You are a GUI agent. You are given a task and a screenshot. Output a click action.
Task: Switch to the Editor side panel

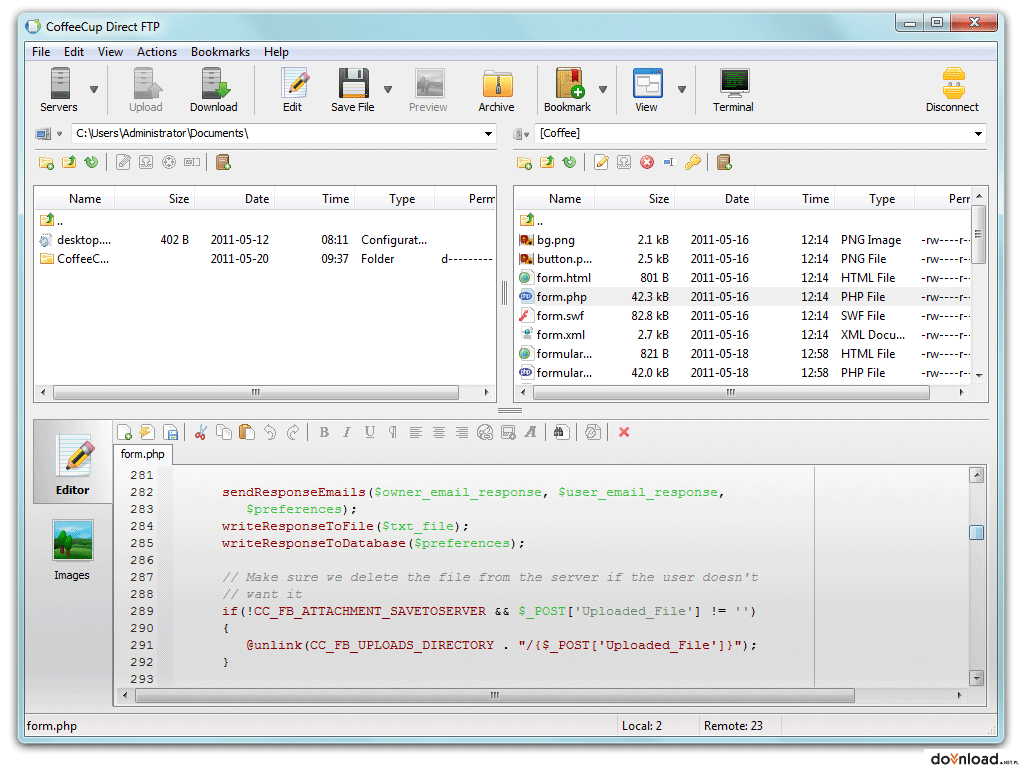pyautogui.click(x=72, y=462)
